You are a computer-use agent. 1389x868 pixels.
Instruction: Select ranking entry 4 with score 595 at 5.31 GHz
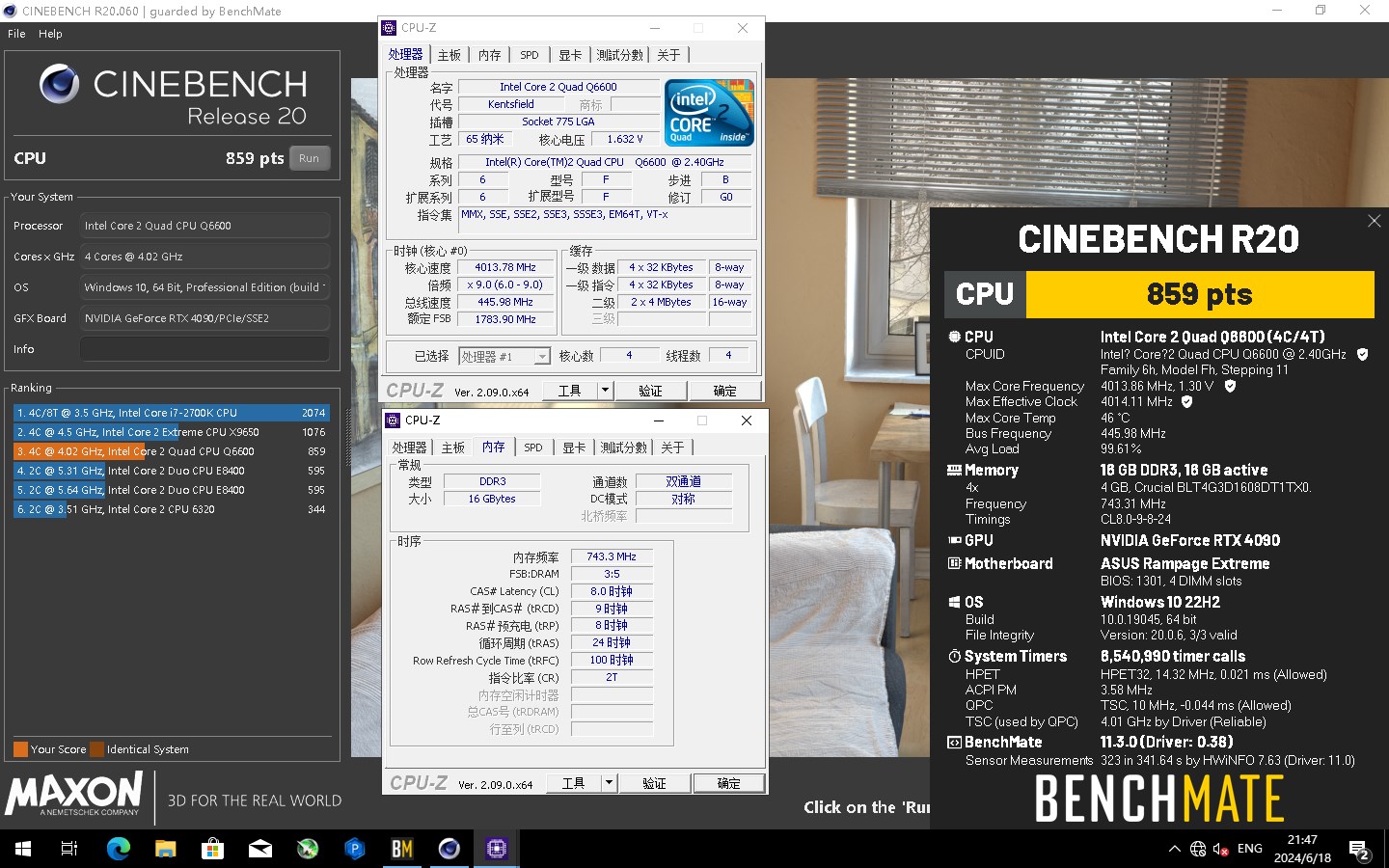[x=172, y=471]
